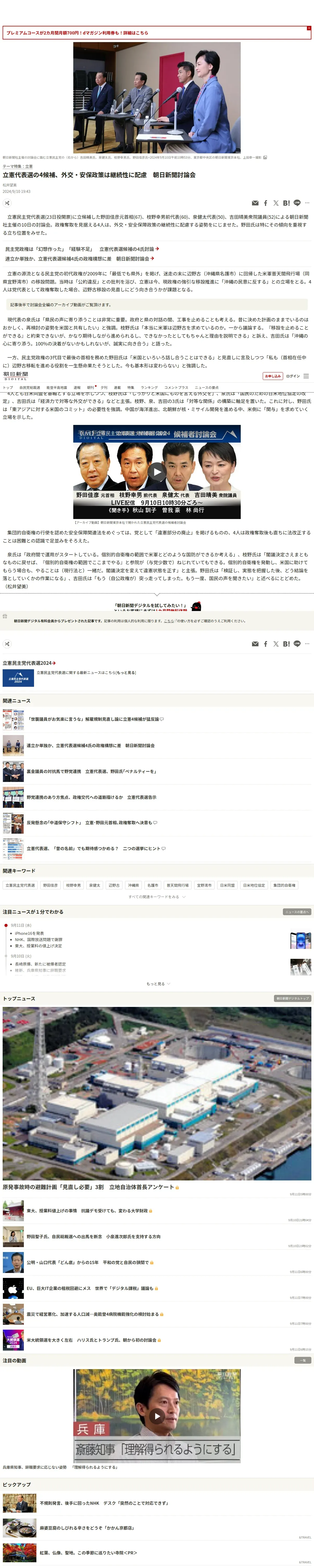Play the 斎藤知事 Hyogo video
This screenshot has height=1568, width=314.
pos(157,1416)
